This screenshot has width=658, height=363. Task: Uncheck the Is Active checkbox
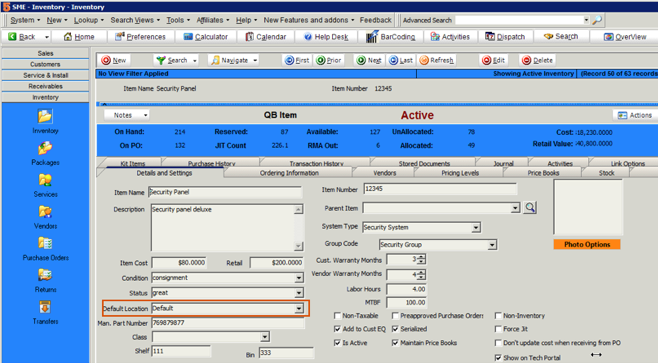click(x=337, y=343)
